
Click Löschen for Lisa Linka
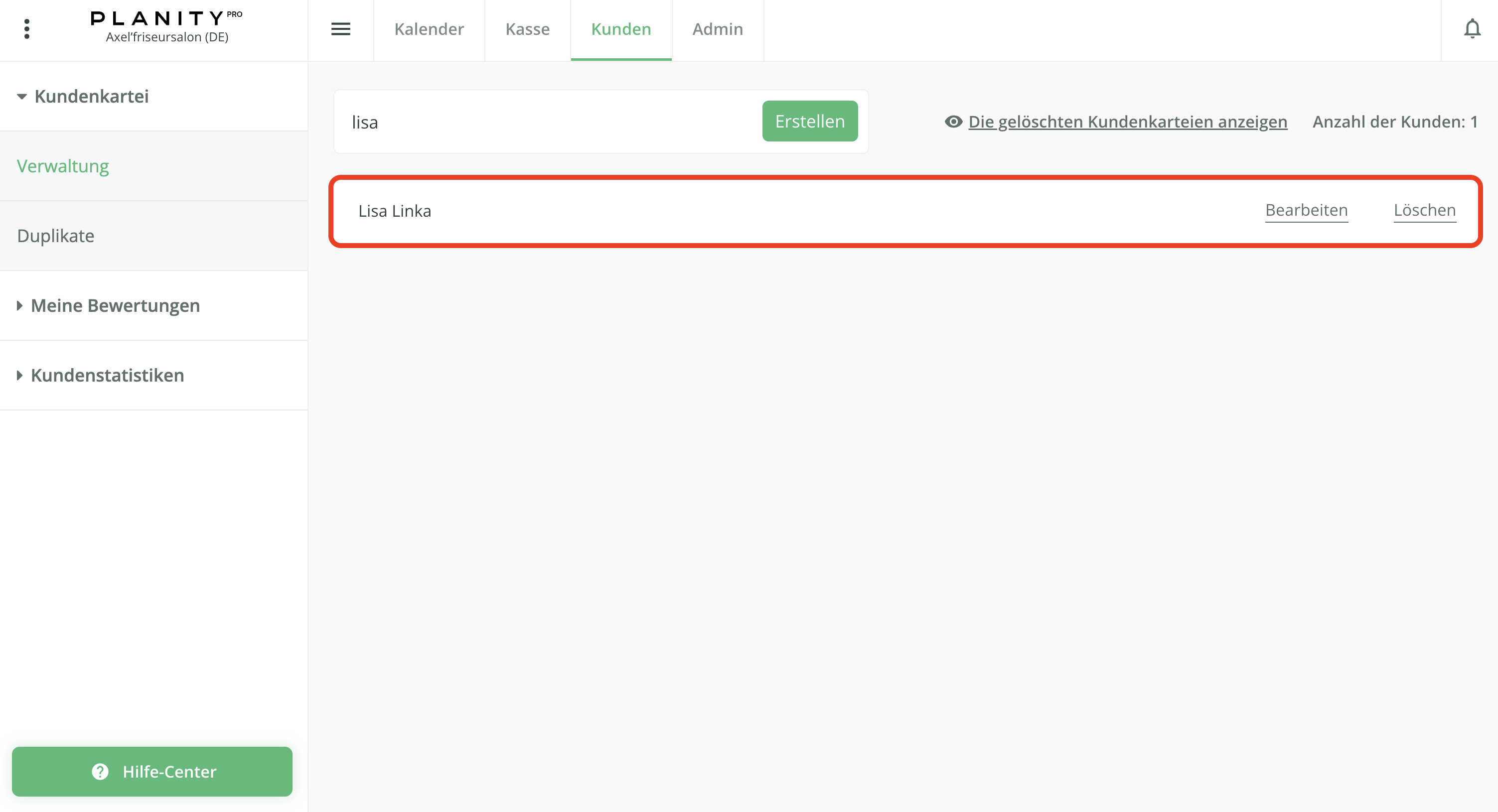[x=1424, y=210]
